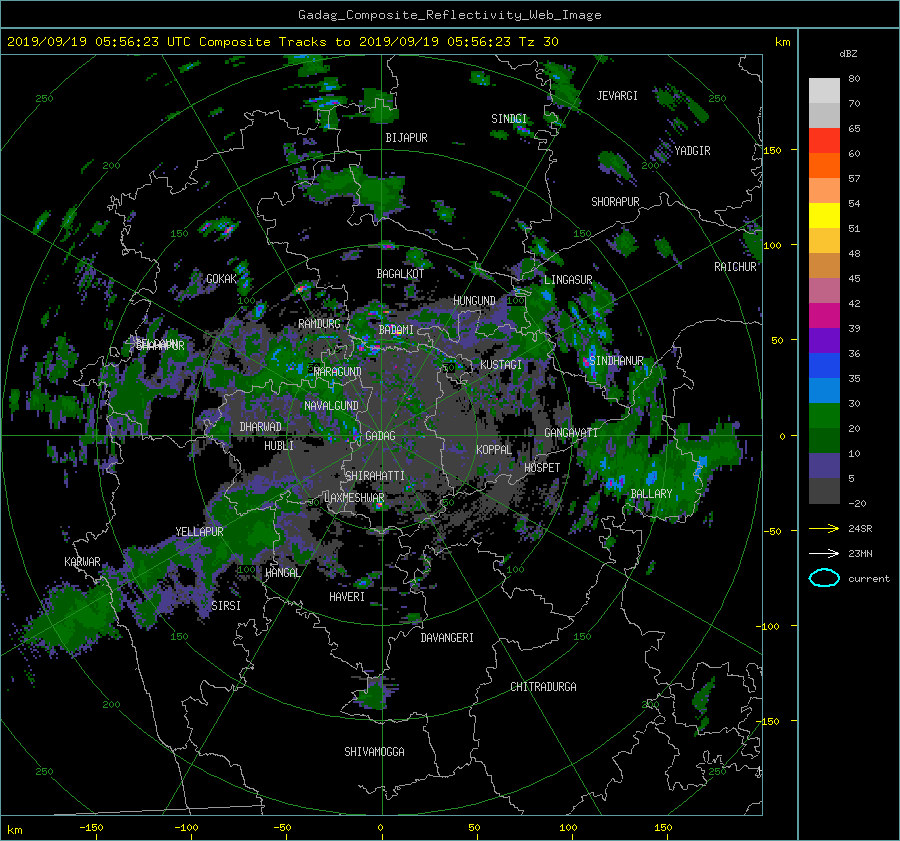This screenshot has width=900, height=841.
Task: Click the BADAMI city label
Action: [396, 330]
